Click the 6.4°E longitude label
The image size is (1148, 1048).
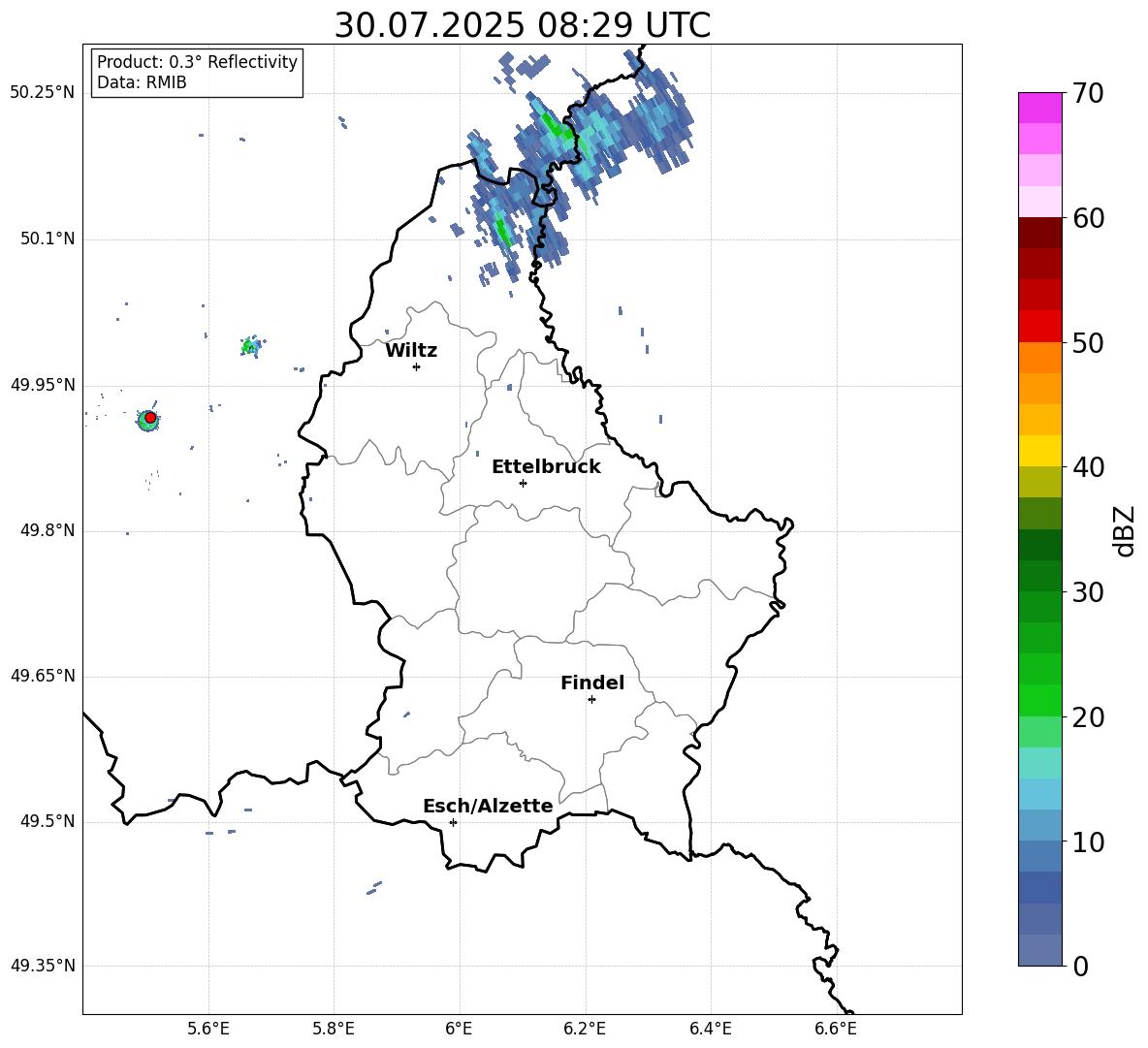pyautogui.click(x=710, y=1029)
